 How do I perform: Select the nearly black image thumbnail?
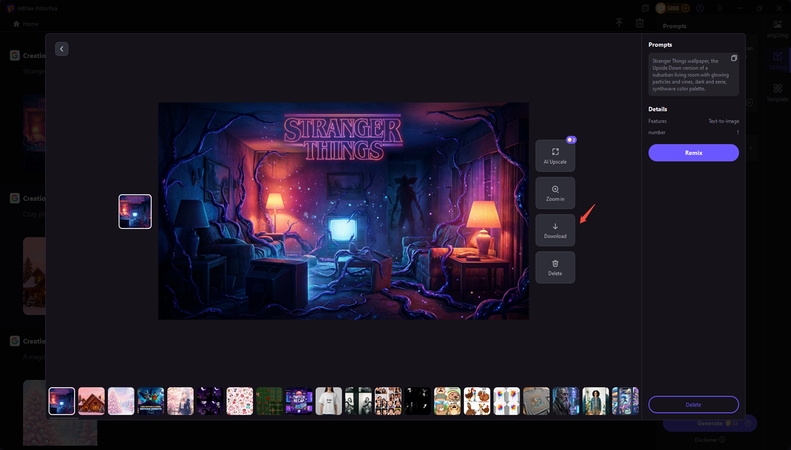click(x=418, y=401)
